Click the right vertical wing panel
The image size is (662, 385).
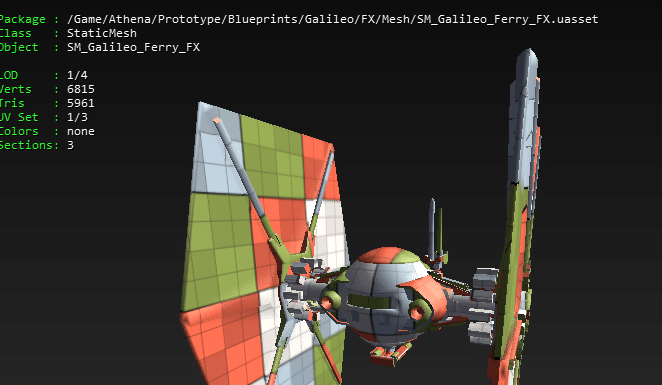517,215
